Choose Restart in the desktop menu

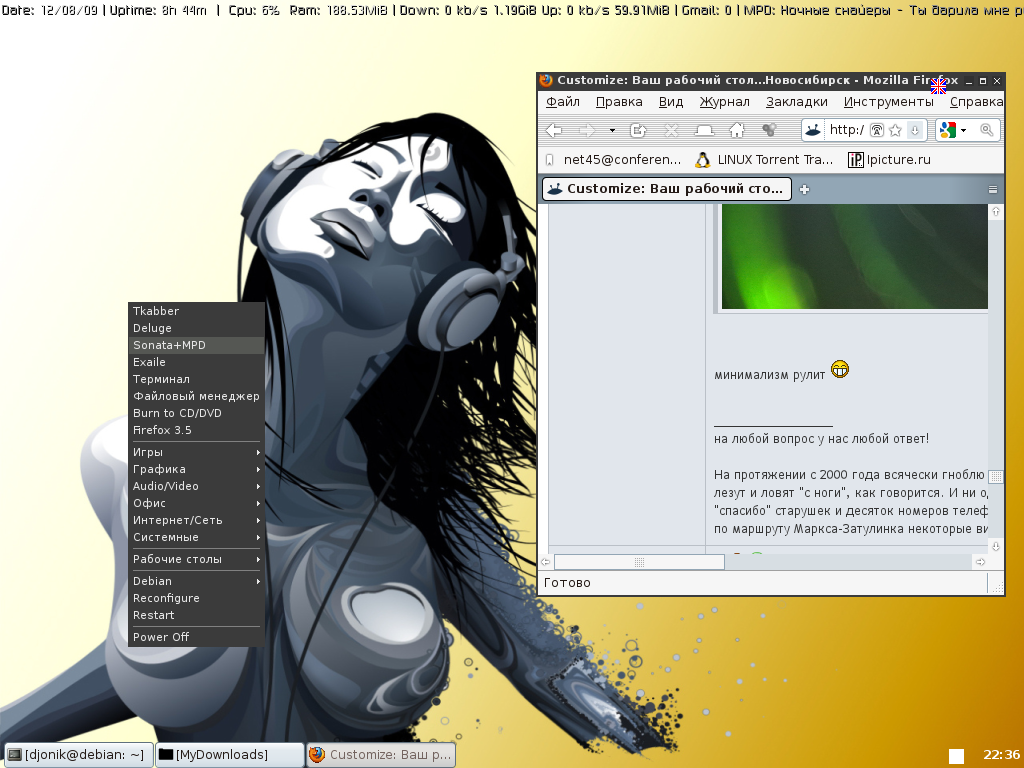(x=196, y=615)
